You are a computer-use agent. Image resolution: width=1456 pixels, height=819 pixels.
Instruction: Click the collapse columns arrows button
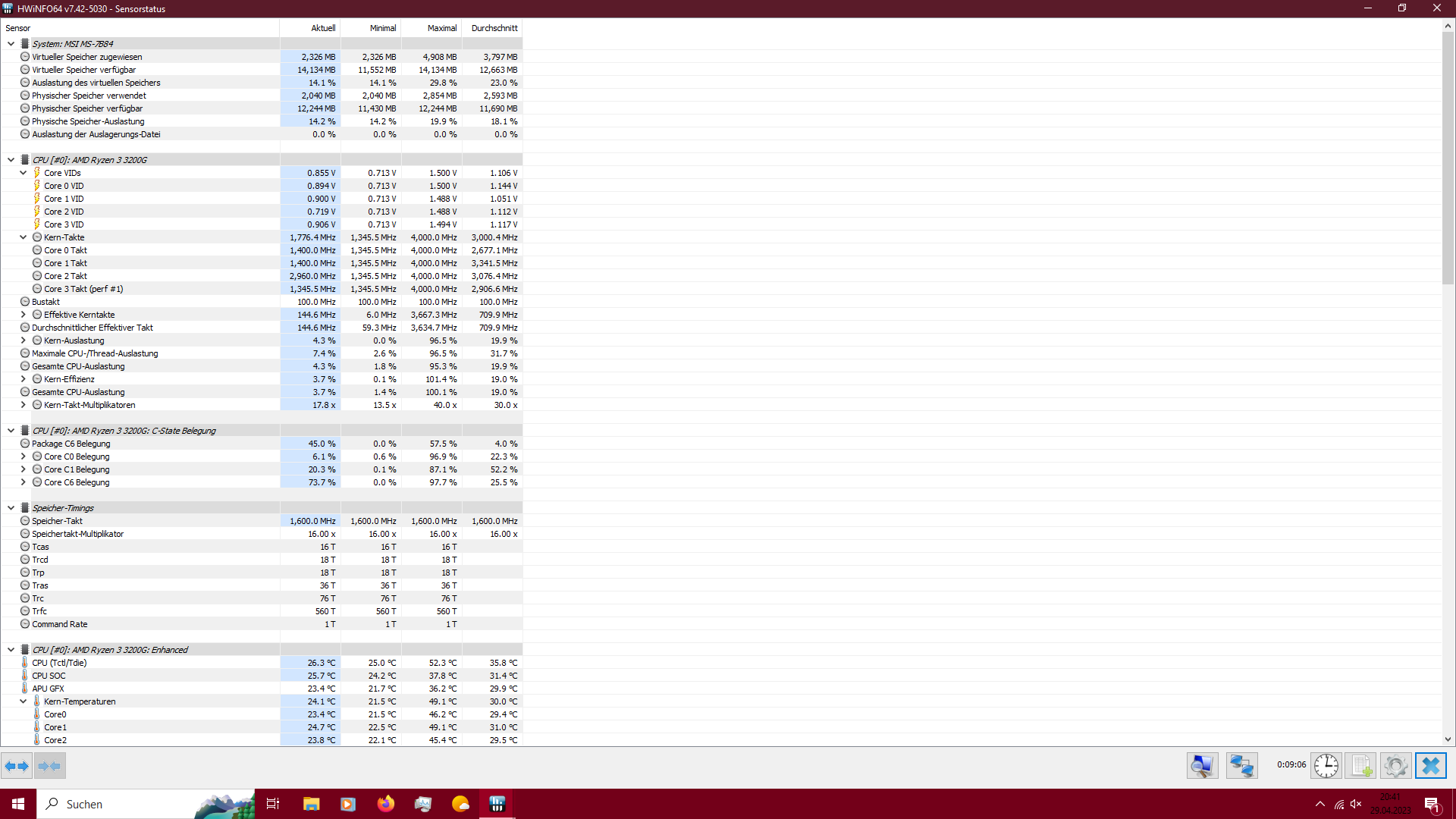(x=49, y=766)
